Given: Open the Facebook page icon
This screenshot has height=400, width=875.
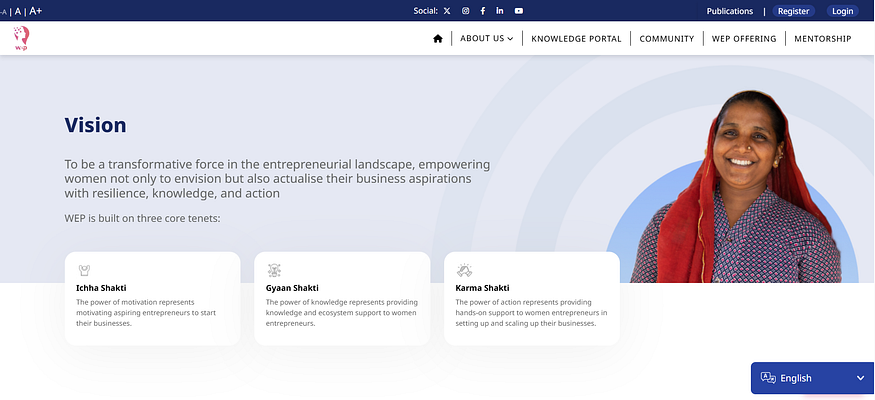Looking at the screenshot, I should tap(483, 11).
